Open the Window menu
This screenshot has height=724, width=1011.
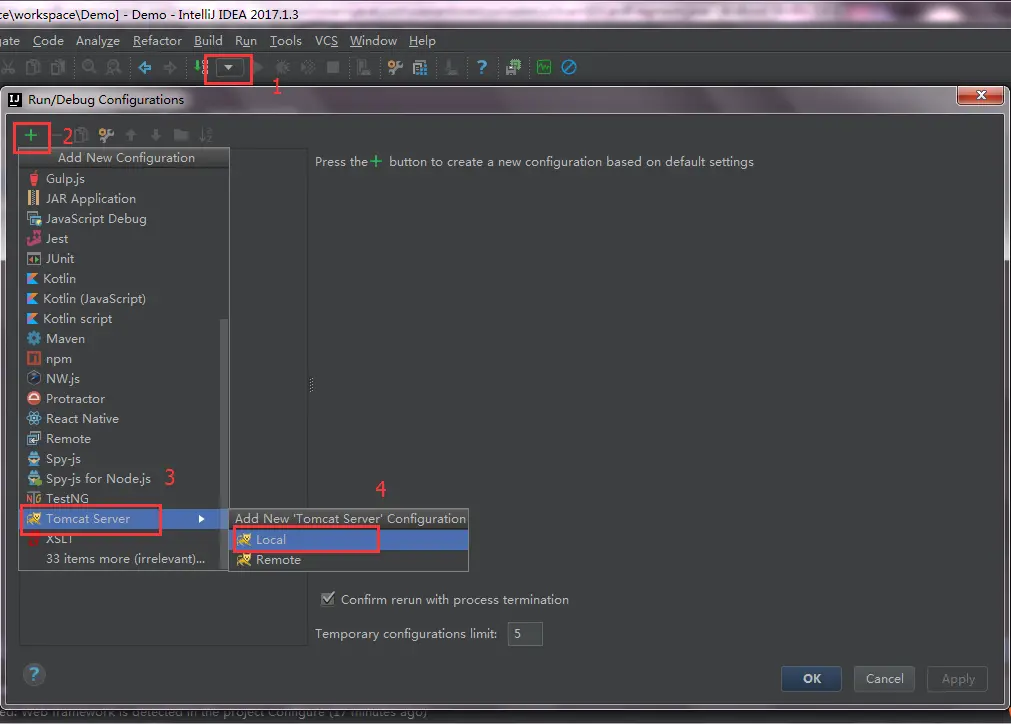373,41
